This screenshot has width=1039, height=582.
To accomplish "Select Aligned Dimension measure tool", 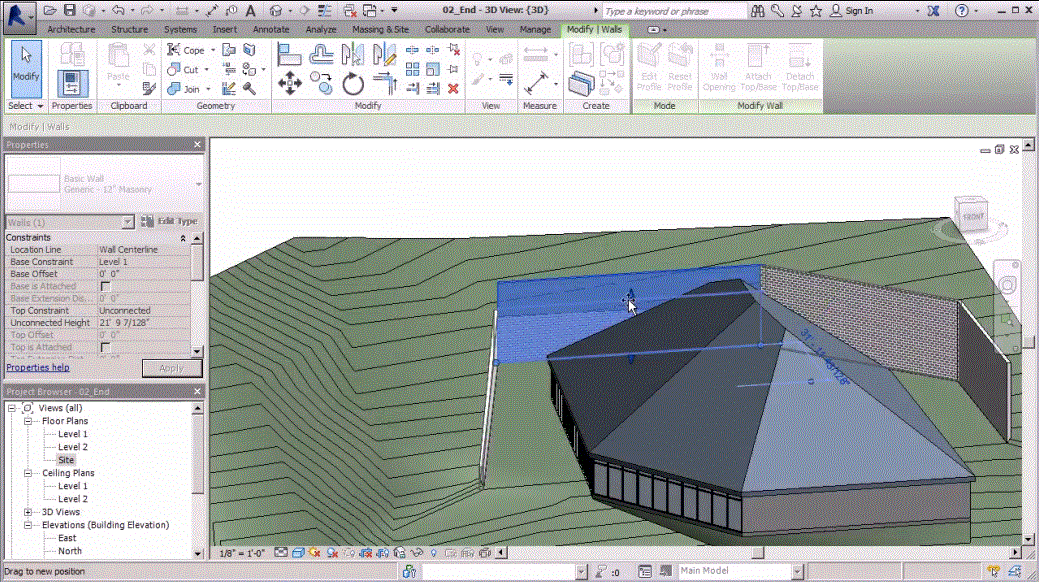I will click(x=535, y=83).
